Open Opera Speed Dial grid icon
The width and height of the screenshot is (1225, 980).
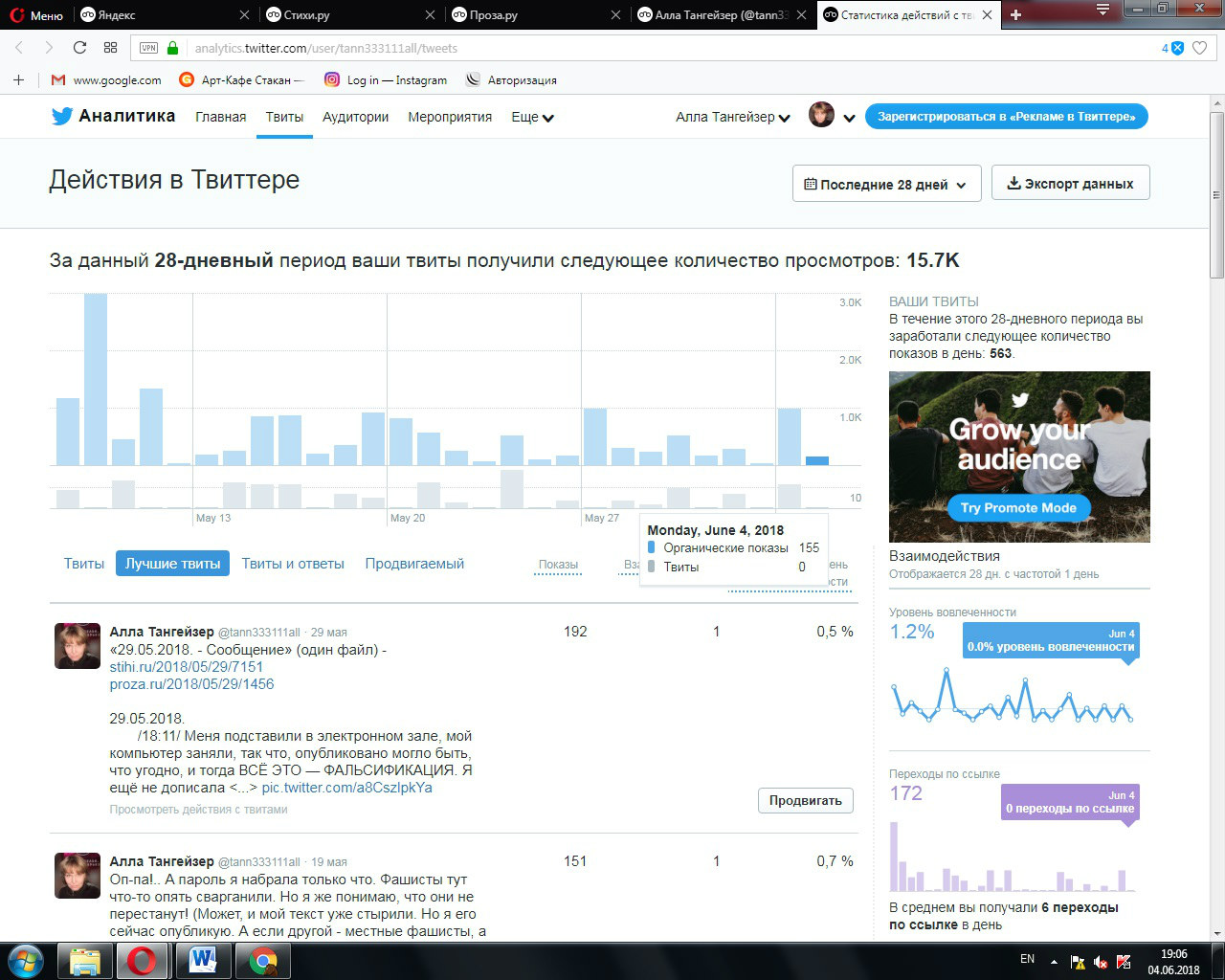(110, 48)
